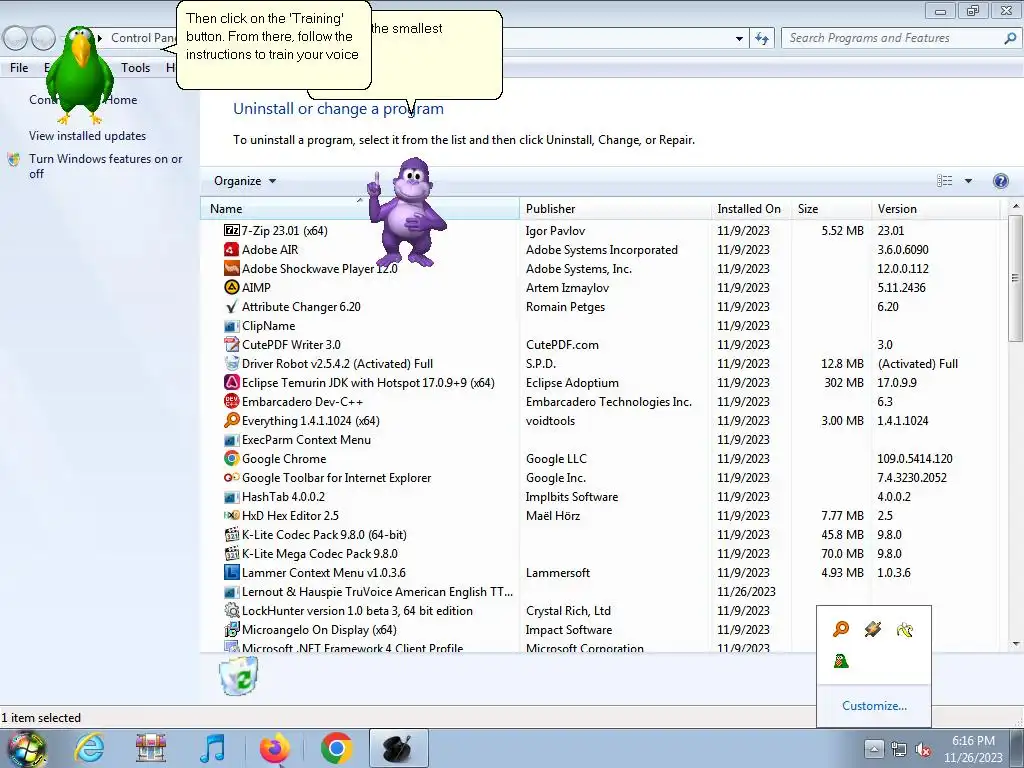Screen dimensions: 1024x768
Task: Click the Lammer Context Menu icon
Action: [231, 572]
